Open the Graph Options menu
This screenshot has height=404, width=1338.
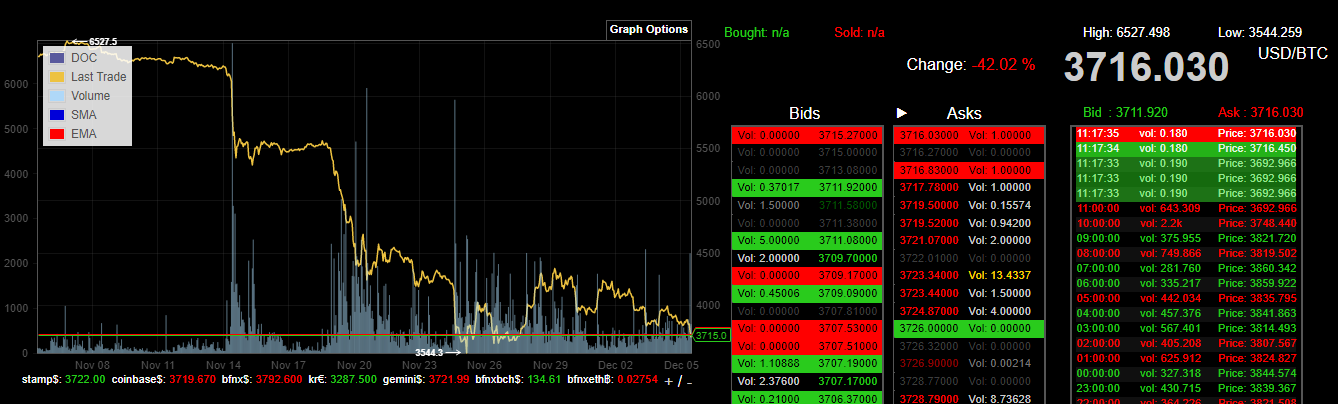tap(649, 29)
